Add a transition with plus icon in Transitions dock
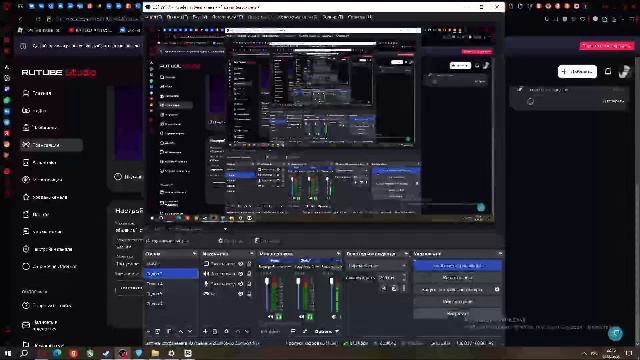640x360 pixels. [x=384, y=288]
